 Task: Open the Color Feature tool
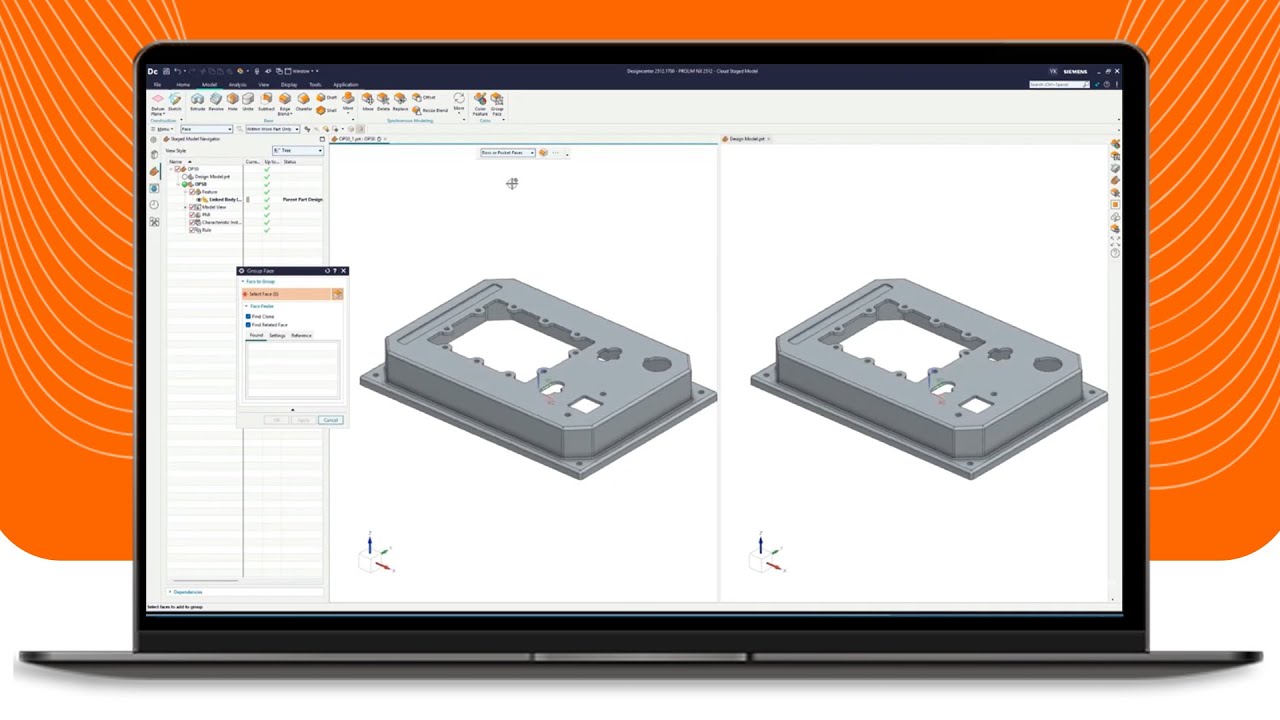(480, 105)
